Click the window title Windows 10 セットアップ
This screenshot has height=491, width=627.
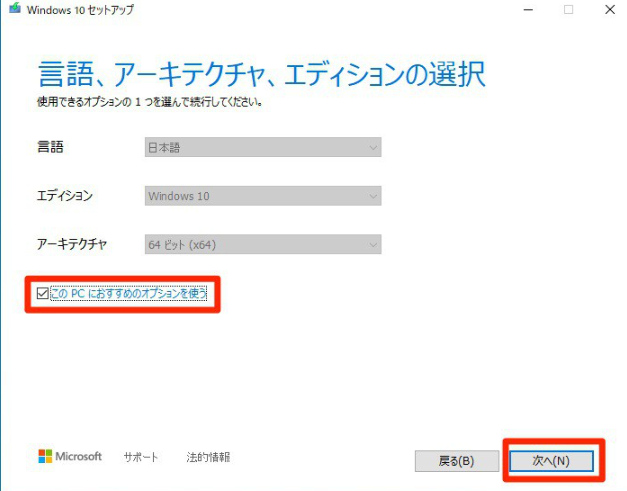point(80,10)
